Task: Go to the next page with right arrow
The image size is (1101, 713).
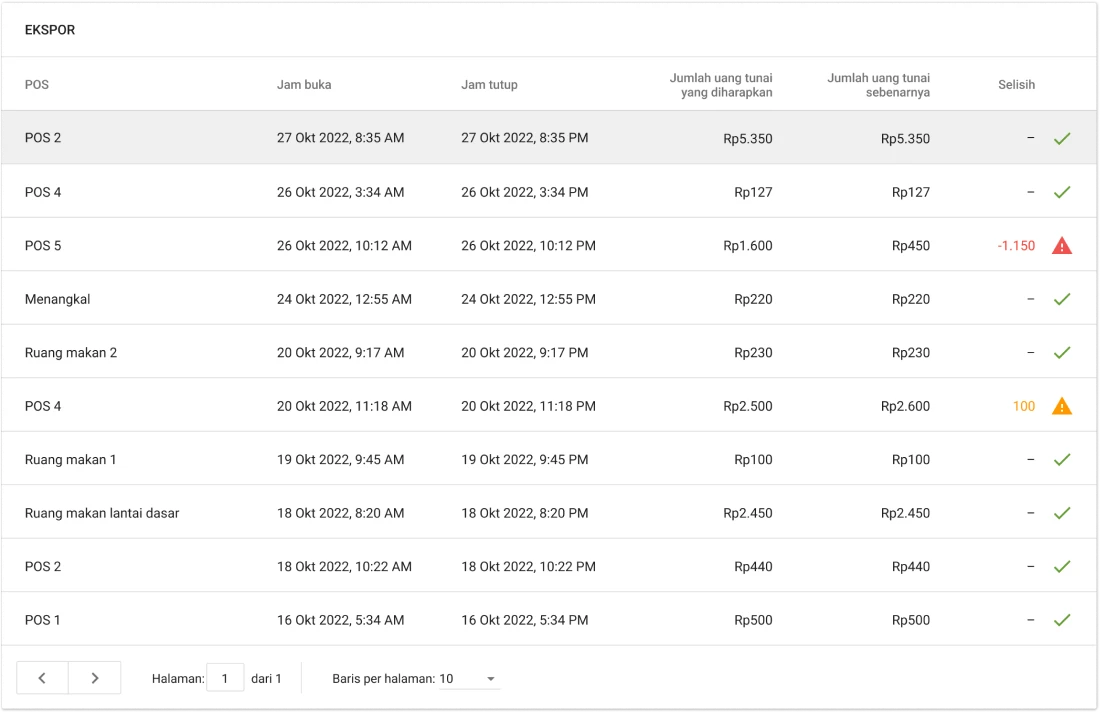Action: click(x=95, y=678)
